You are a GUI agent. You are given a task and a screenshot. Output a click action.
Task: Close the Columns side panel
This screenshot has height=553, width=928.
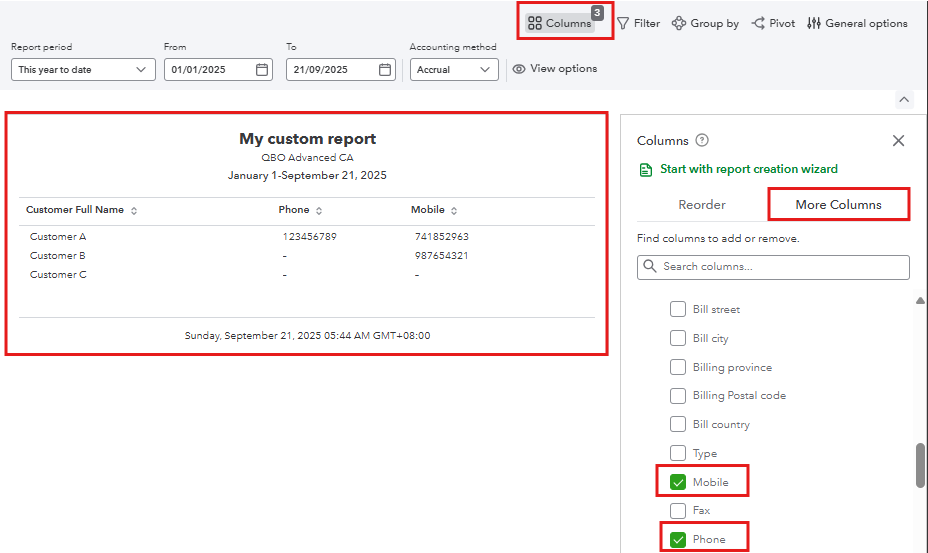coord(898,141)
